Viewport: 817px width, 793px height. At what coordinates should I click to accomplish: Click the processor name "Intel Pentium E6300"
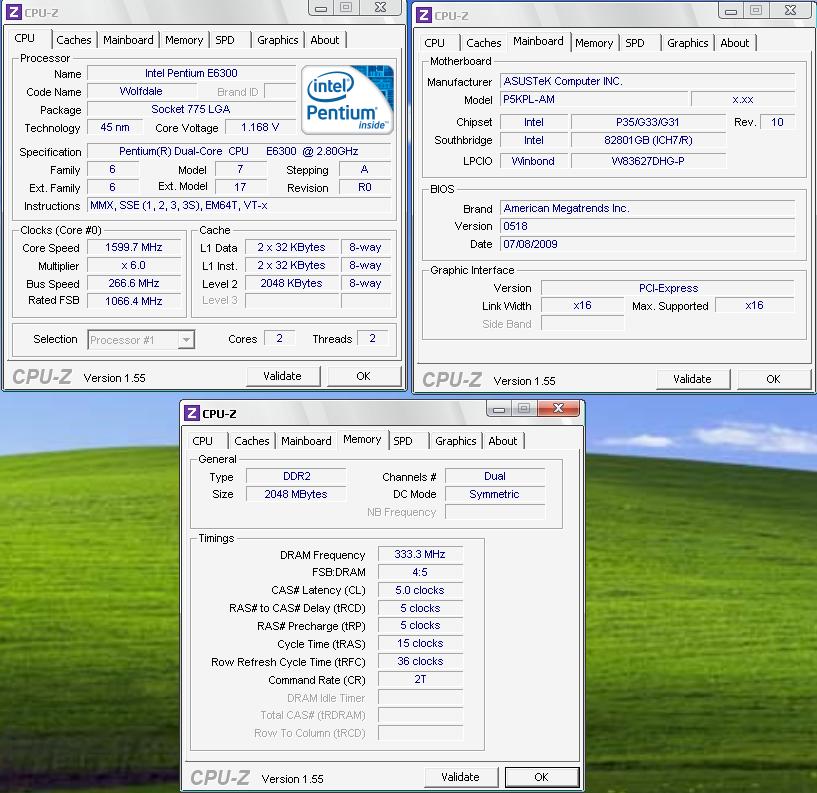[x=191, y=73]
